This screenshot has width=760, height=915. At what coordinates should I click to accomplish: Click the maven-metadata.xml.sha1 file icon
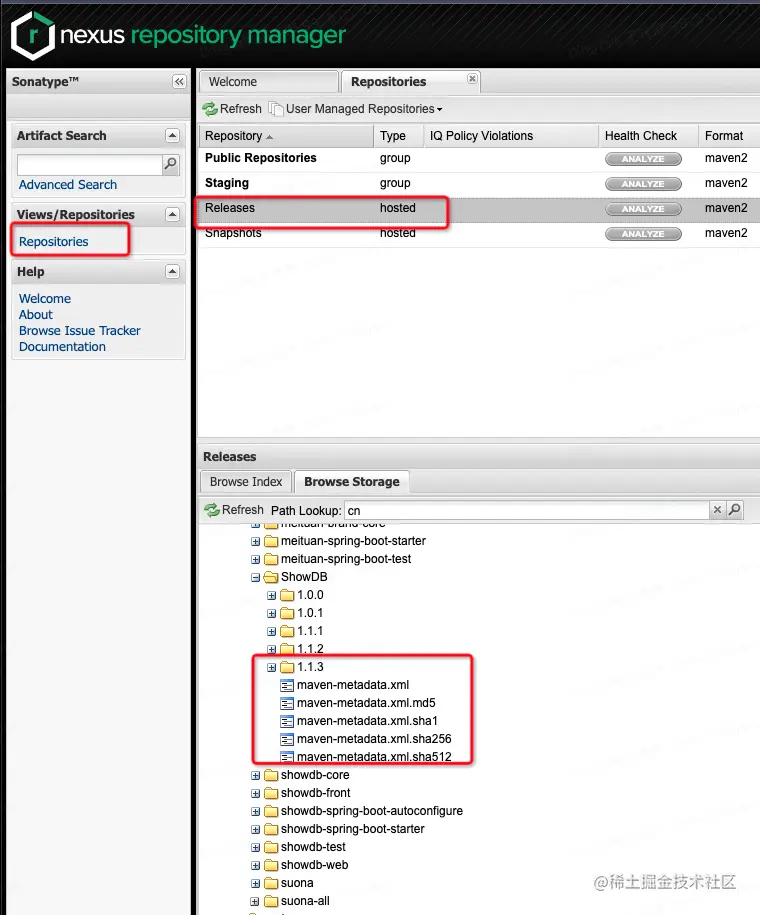point(287,721)
